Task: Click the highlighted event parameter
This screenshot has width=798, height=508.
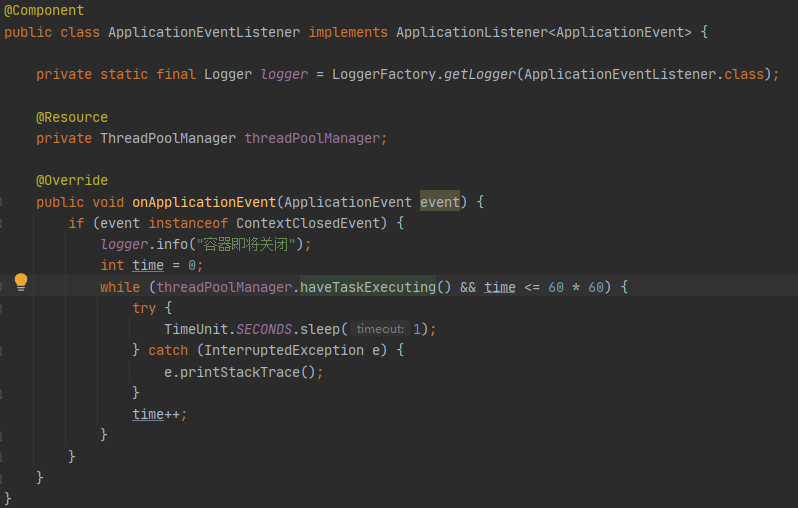Action: 440,202
